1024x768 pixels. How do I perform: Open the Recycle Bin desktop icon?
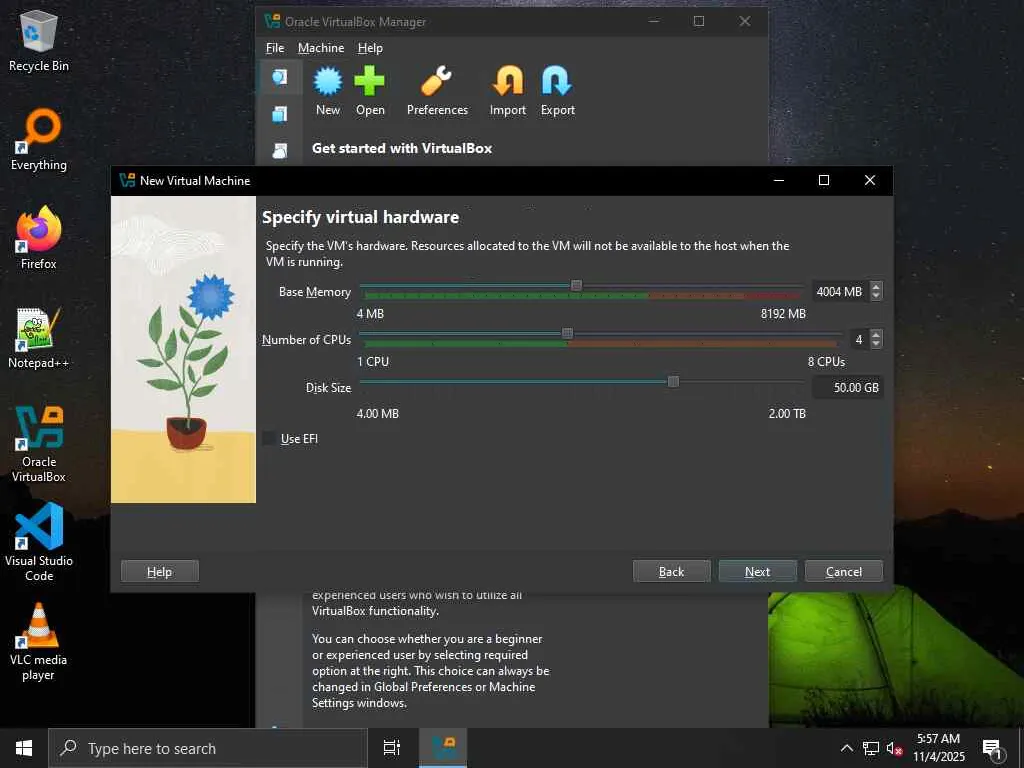coord(39,40)
